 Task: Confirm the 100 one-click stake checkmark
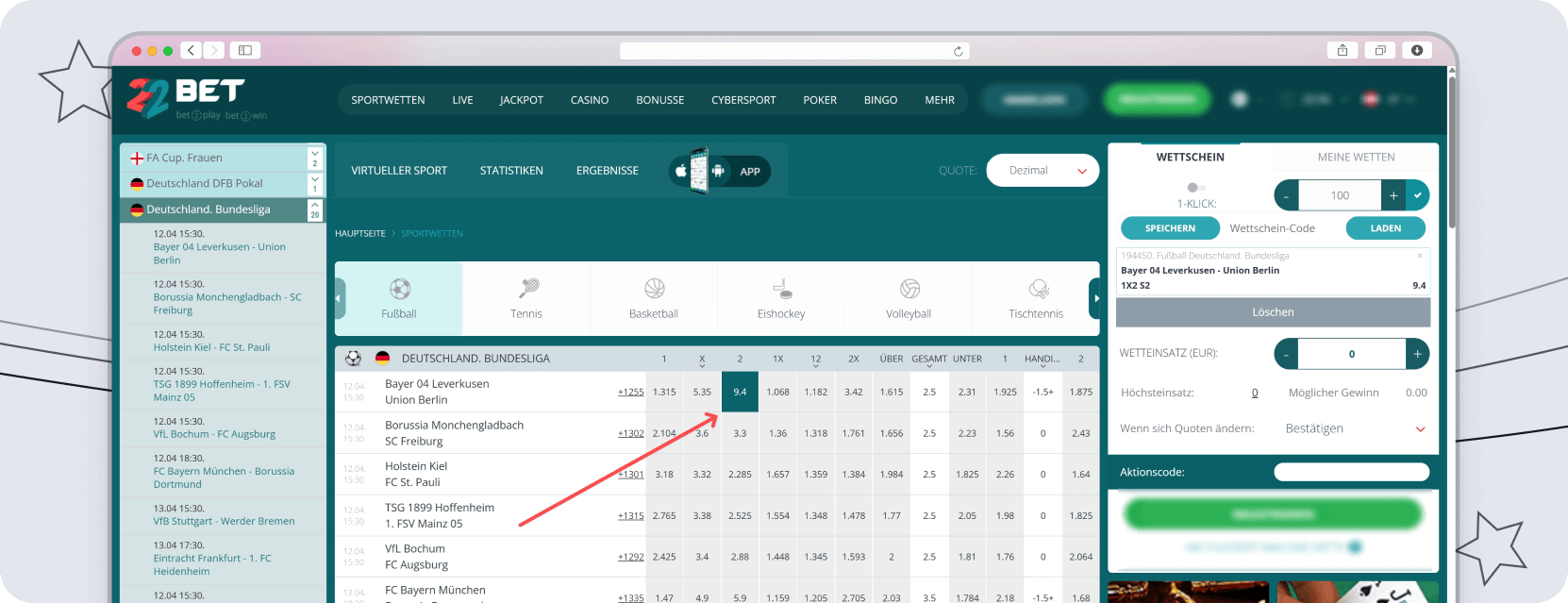(x=1417, y=195)
